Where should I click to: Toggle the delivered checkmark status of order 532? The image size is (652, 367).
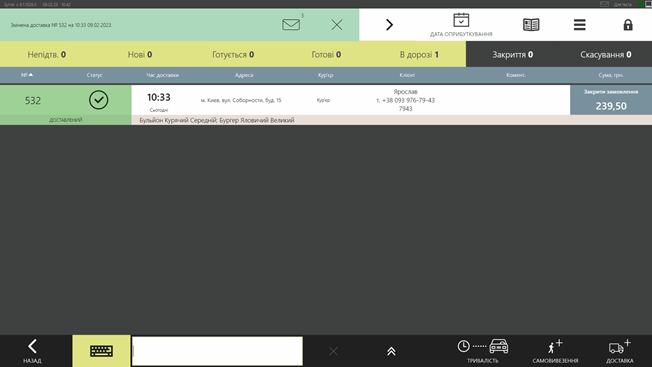[99, 100]
